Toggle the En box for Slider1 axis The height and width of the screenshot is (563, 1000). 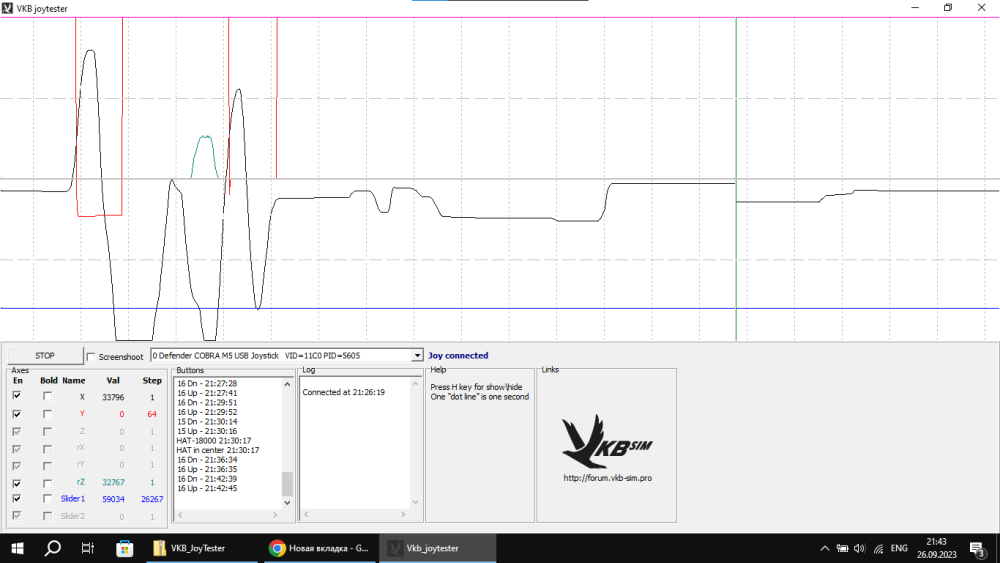tap(17, 499)
